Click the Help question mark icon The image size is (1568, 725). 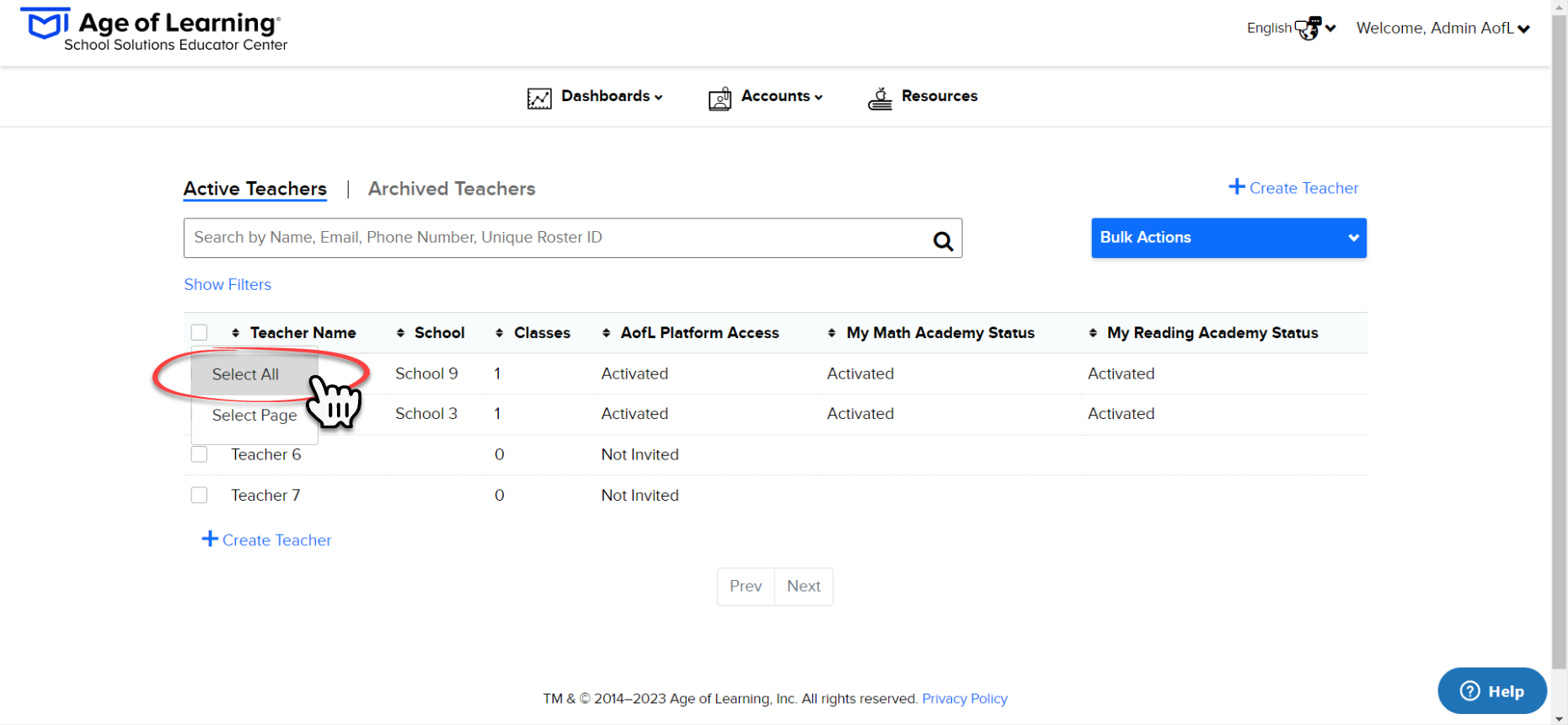pyautogui.click(x=1469, y=691)
